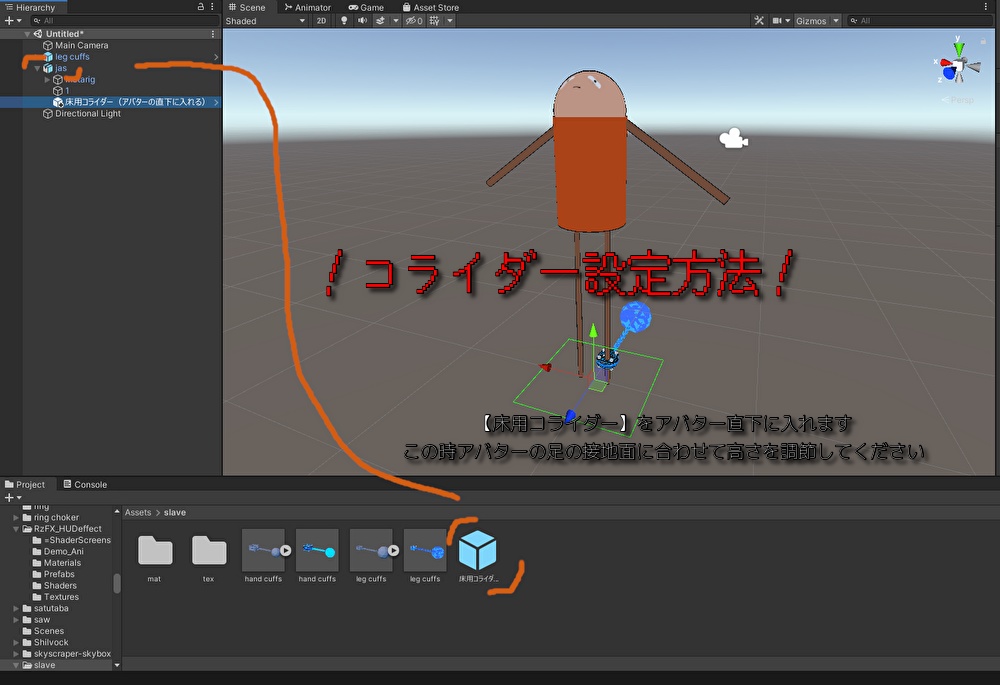The width and height of the screenshot is (1000, 685).
Task: Click Assets in the Project breadcrumb
Action: (137, 511)
